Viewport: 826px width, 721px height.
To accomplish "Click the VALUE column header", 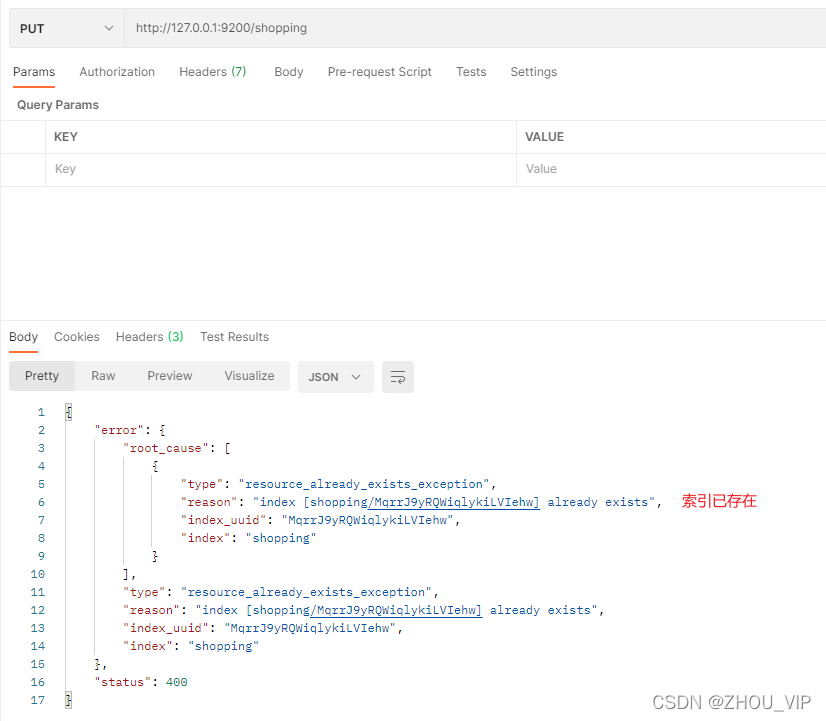I will pos(544,137).
